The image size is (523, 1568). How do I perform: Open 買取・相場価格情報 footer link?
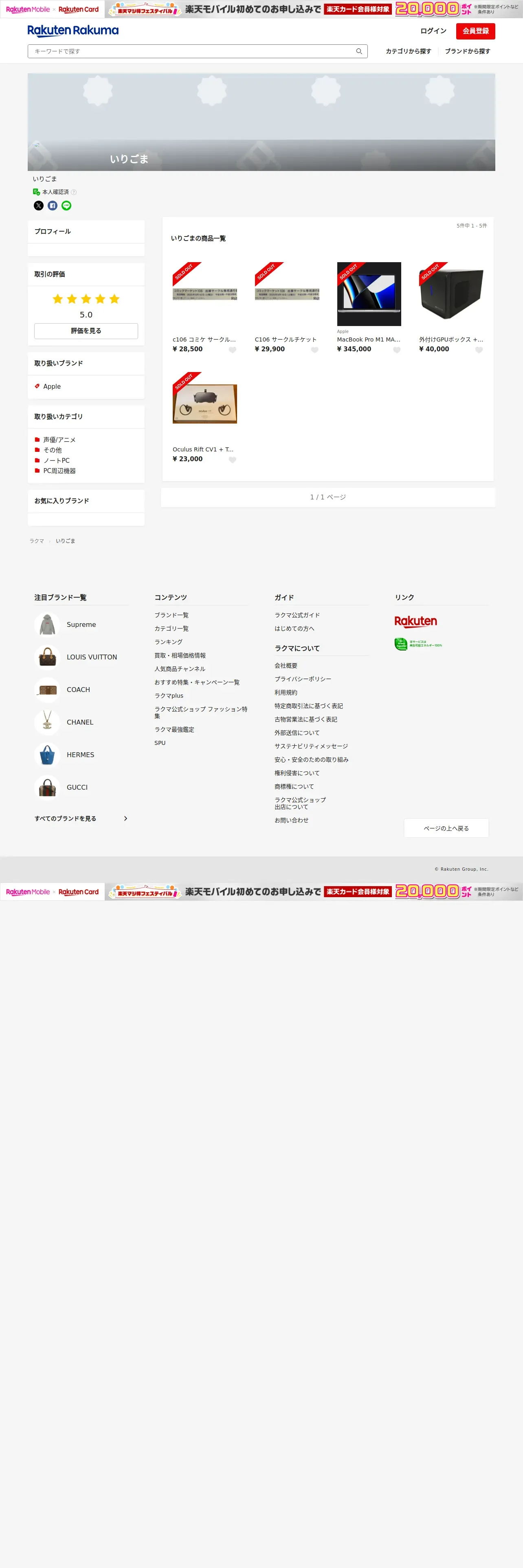click(180, 655)
